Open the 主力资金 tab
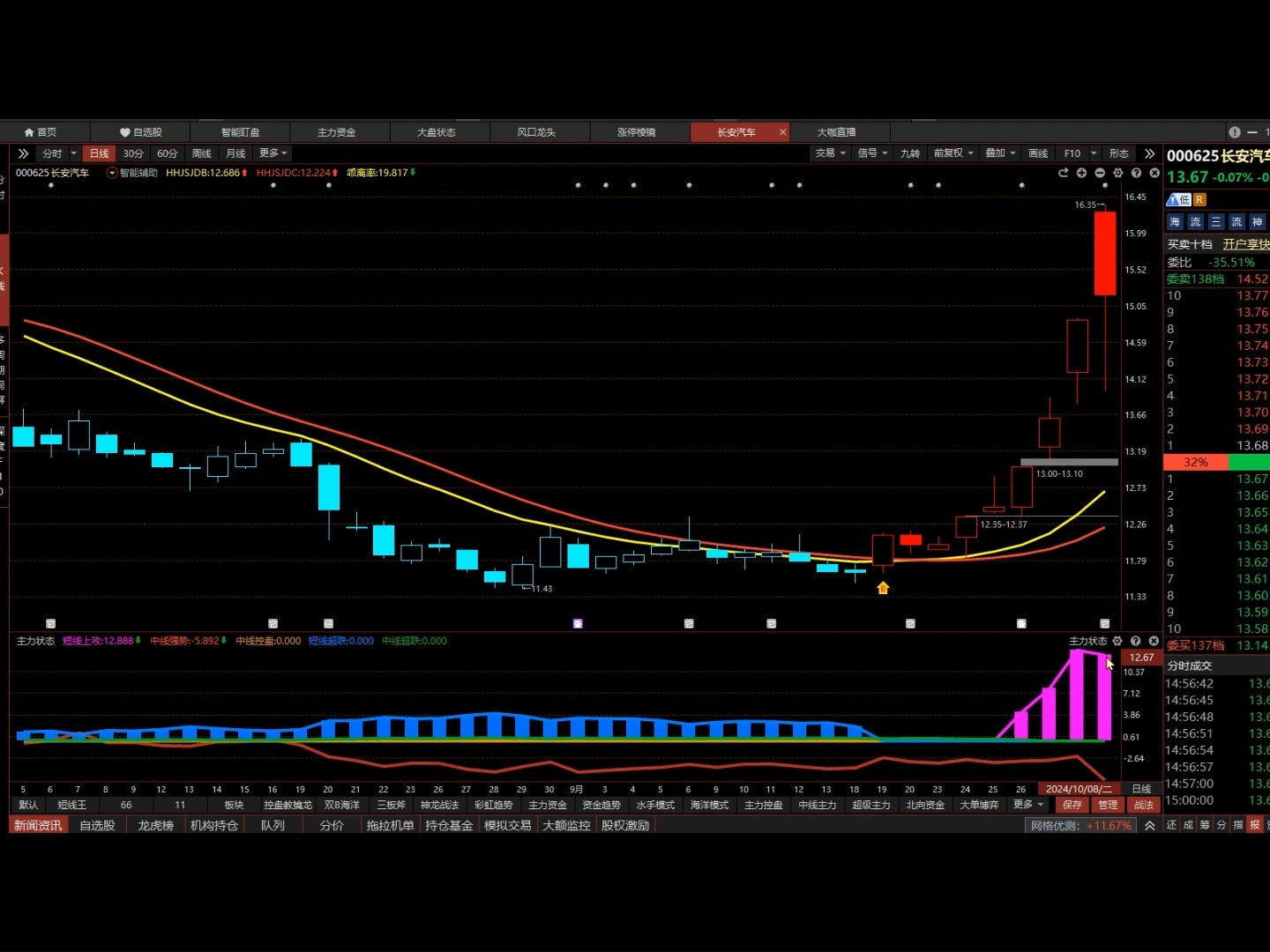The image size is (1270, 952). tap(337, 132)
